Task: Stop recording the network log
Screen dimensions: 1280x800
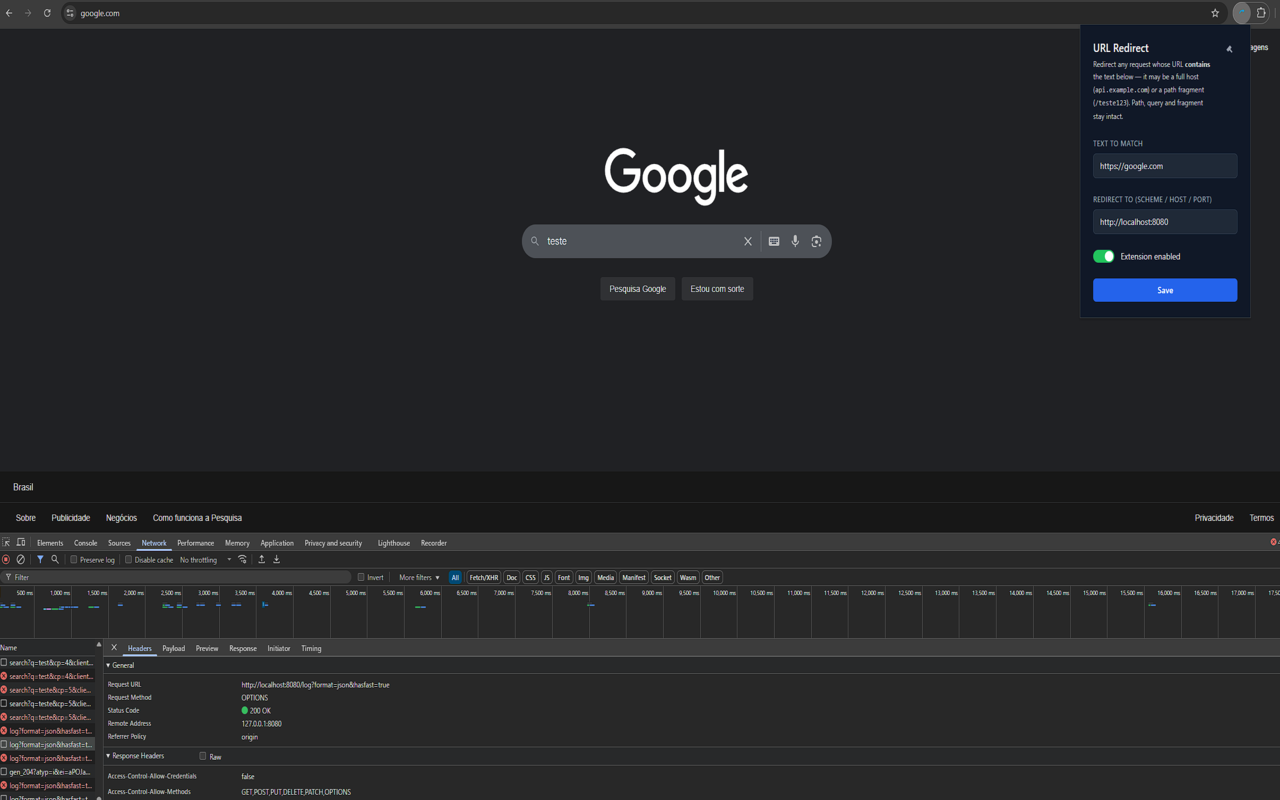Action: [6, 560]
